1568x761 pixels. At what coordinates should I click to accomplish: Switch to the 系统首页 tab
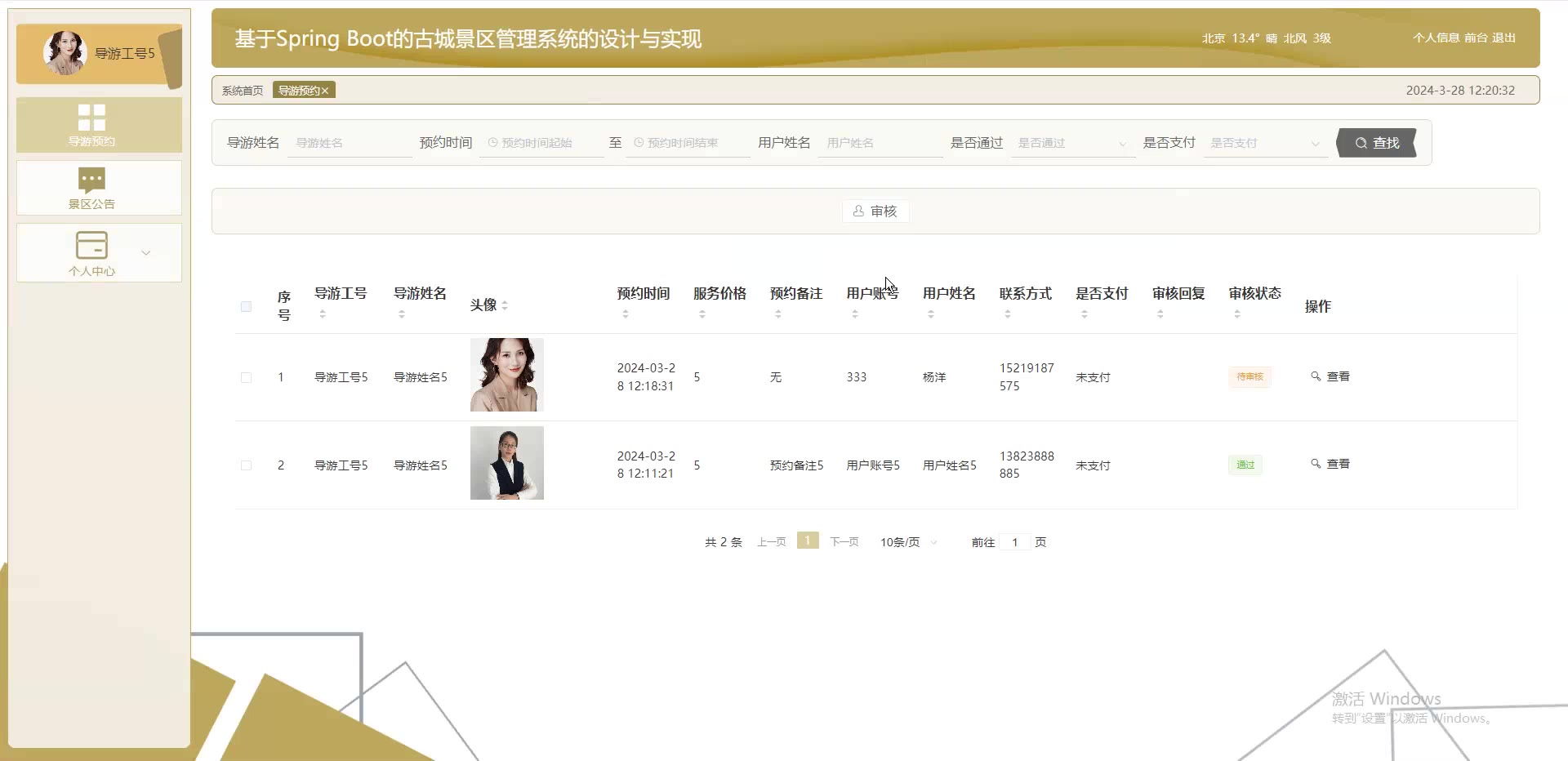(243, 91)
